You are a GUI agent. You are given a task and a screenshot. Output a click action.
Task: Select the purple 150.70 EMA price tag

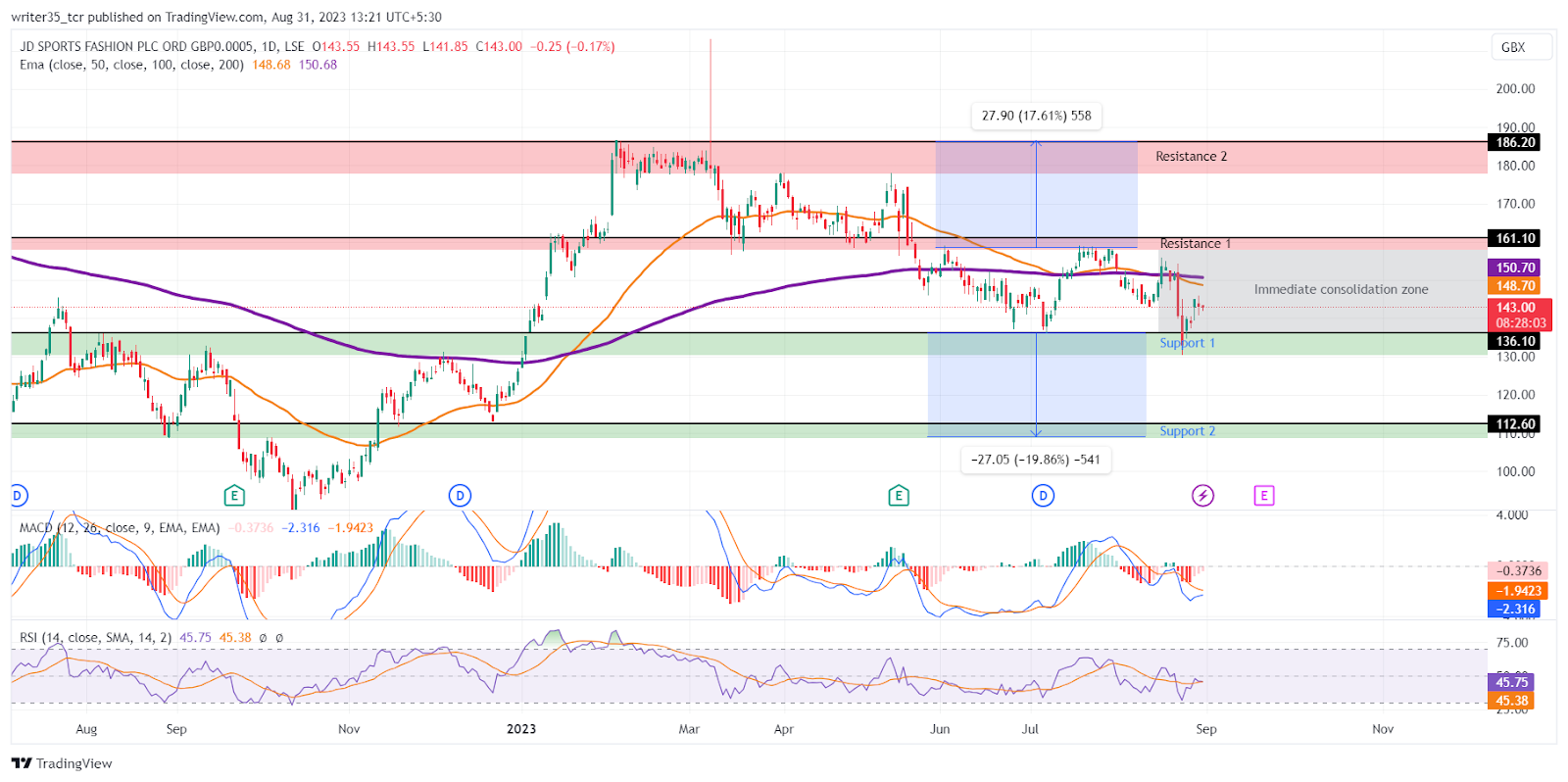point(1515,268)
